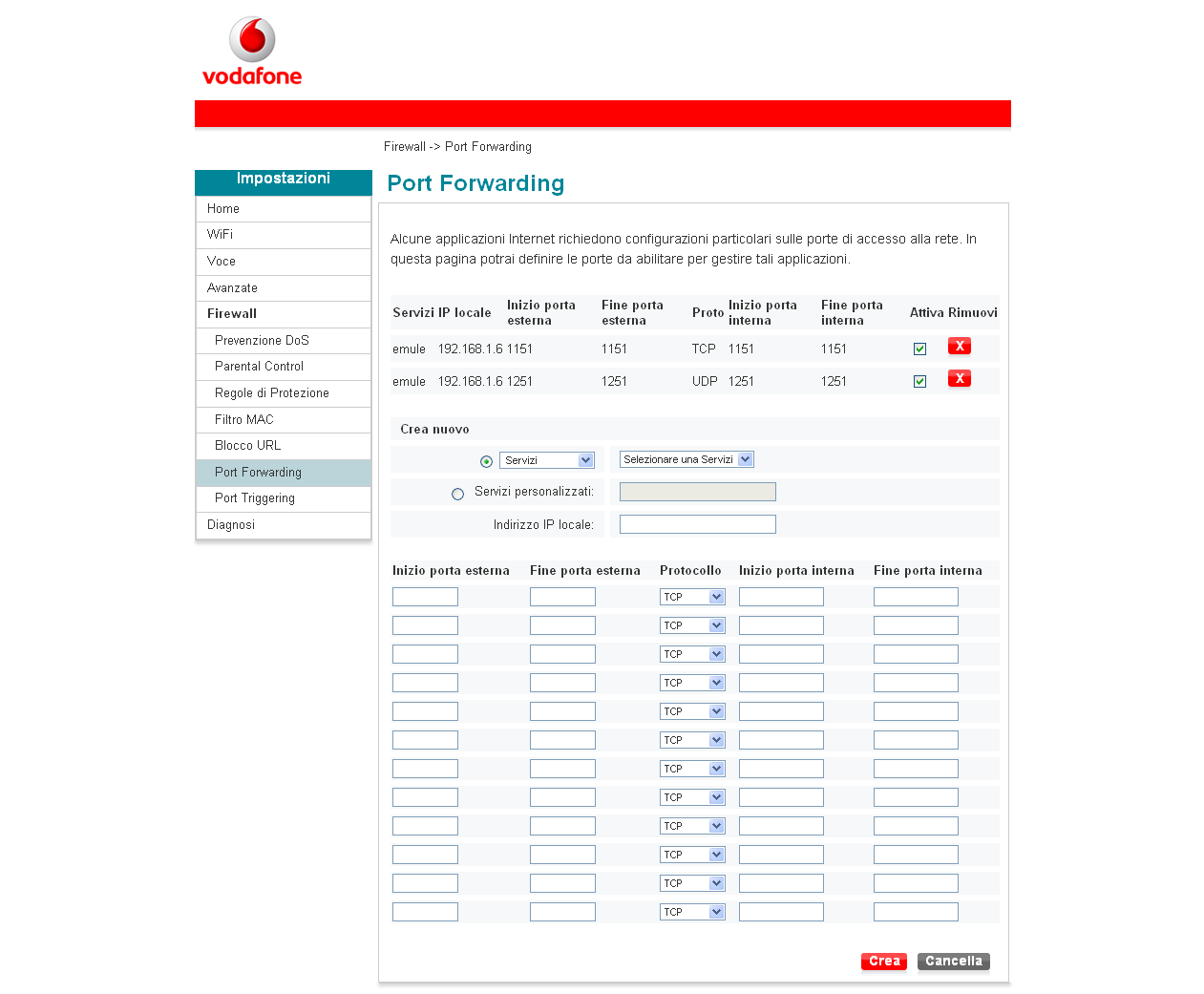Screen dimensions: 1204x994
Task: Click the Cancella button
Action: tap(954, 962)
